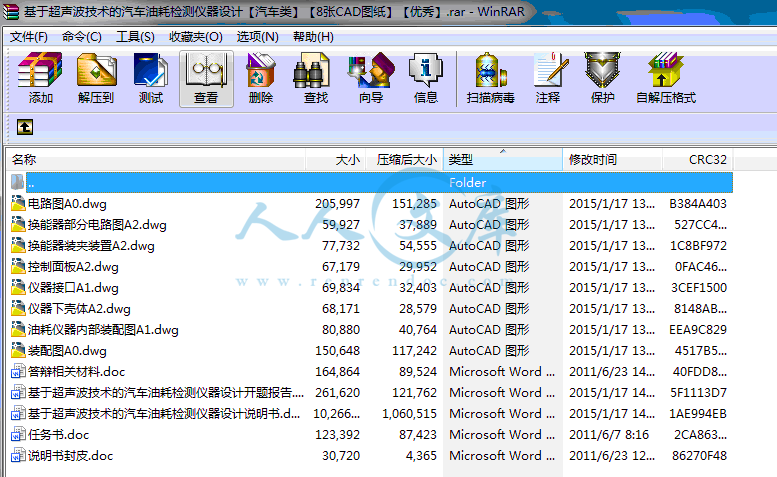Click the WinRAR title bar app icon
This screenshot has height=477, width=777.
(x=11, y=11)
